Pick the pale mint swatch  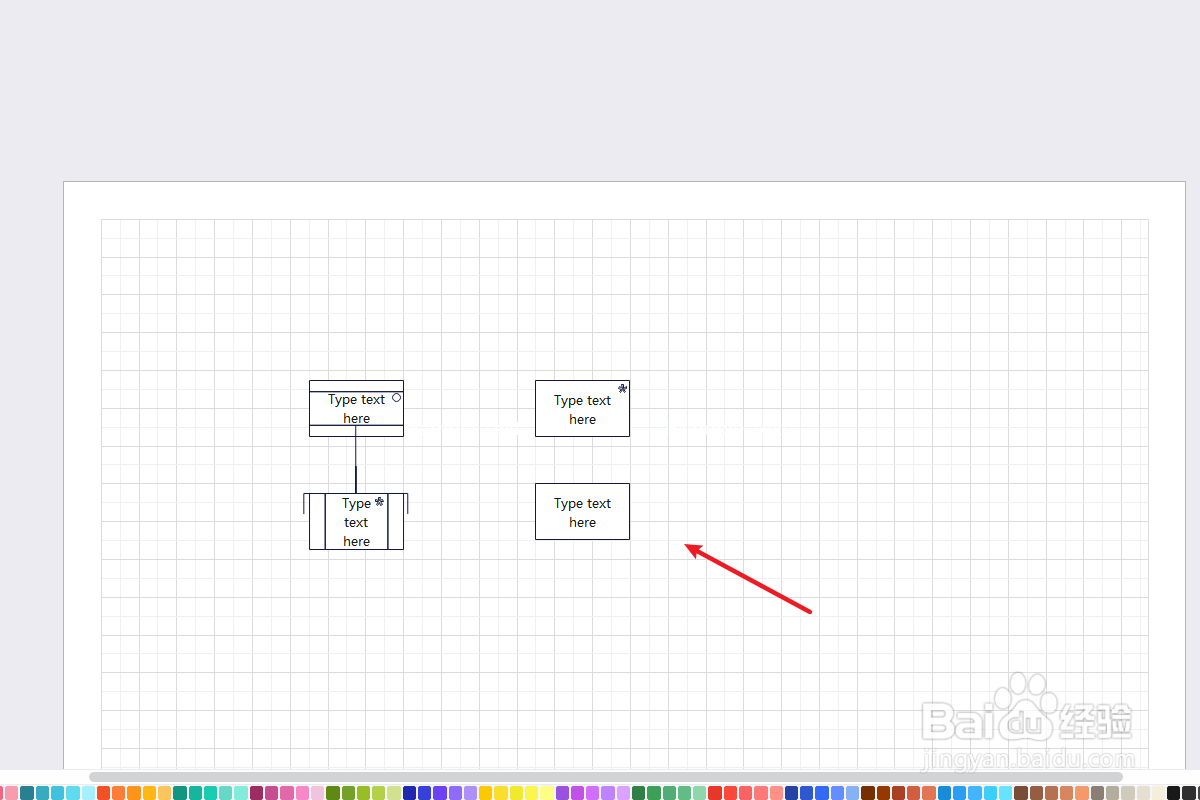coord(242,793)
